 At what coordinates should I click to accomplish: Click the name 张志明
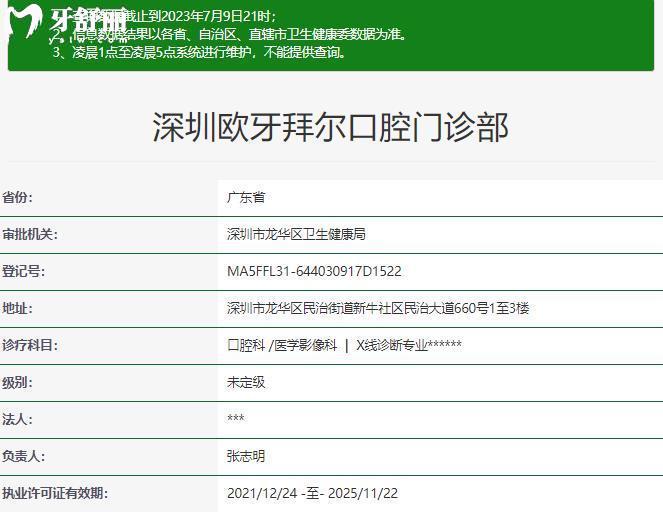click(x=246, y=456)
